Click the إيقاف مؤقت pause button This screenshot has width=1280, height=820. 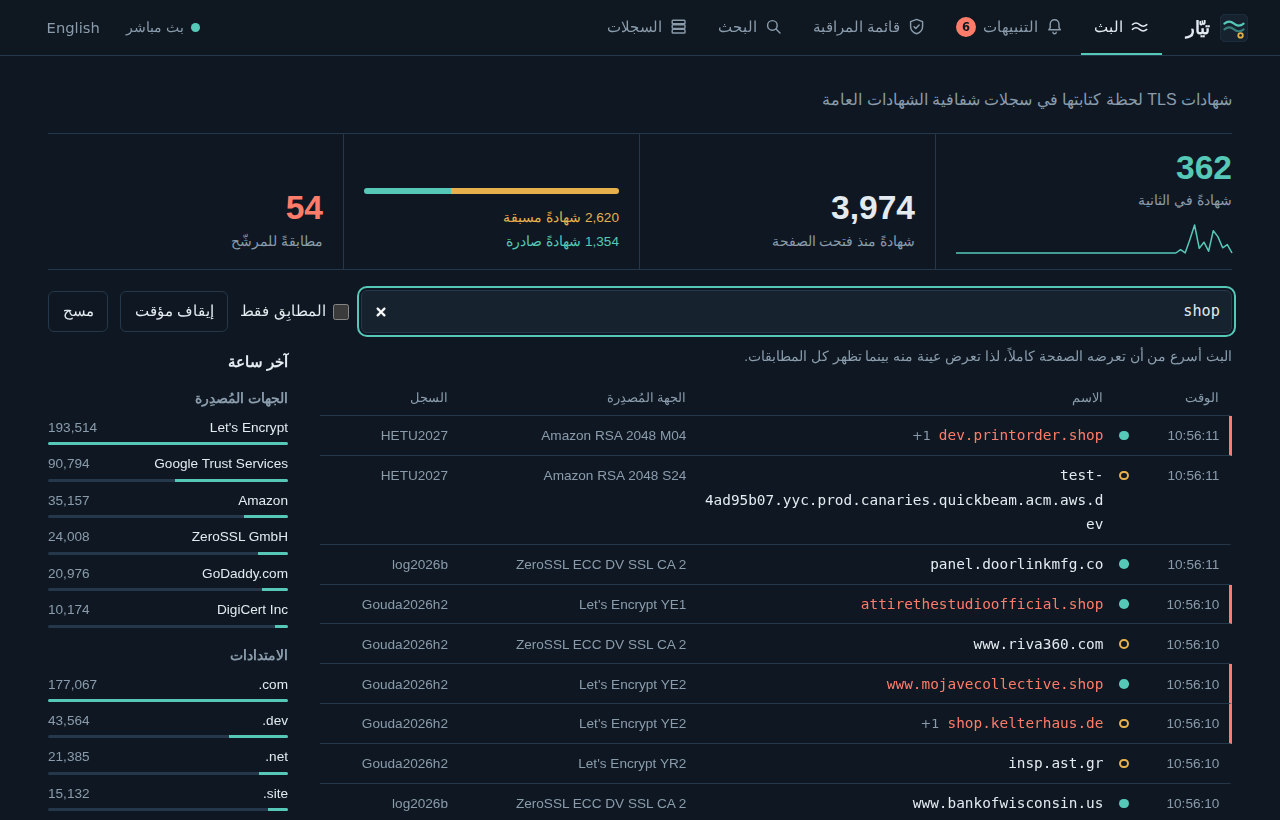pos(174,311)
